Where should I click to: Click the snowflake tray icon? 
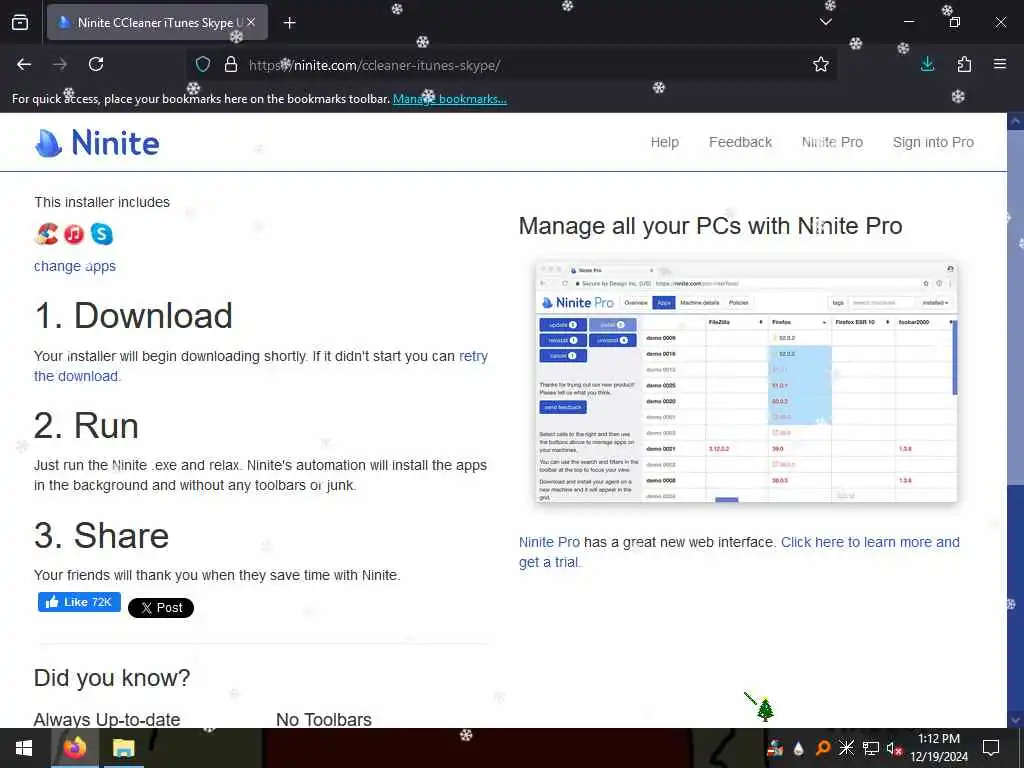pyautogui.click(x=846, y=748)
